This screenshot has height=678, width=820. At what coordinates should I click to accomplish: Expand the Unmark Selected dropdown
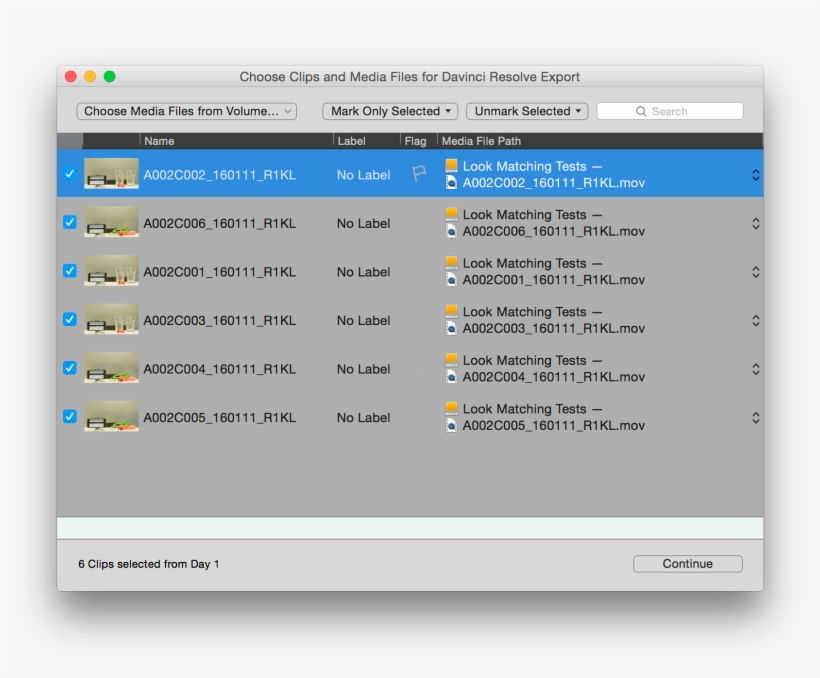(526, 111)
